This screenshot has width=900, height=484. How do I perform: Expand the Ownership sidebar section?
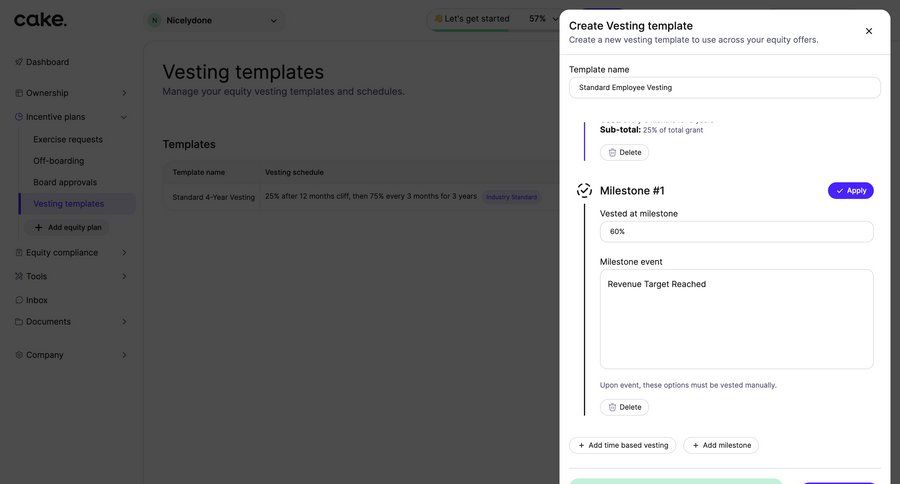tap(124, 93)
